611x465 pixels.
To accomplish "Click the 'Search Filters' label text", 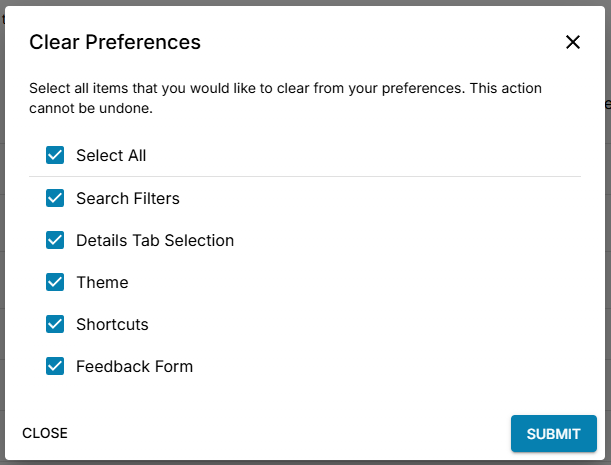I will pyautogui.click(x=128, y=198).
